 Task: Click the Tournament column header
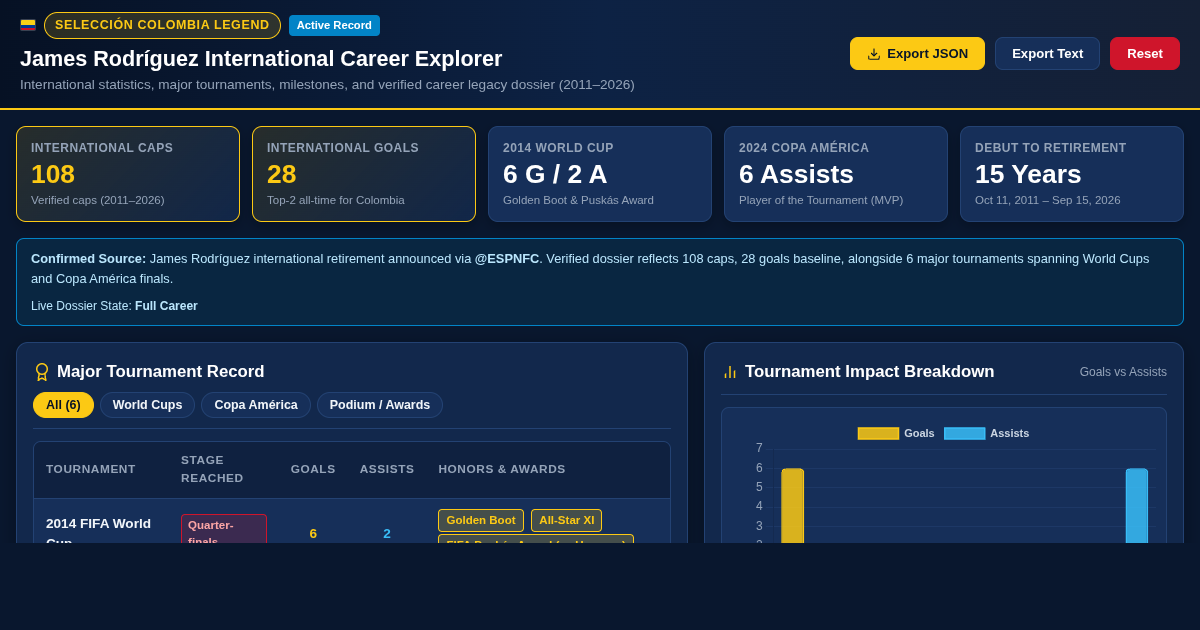(91, 469)
